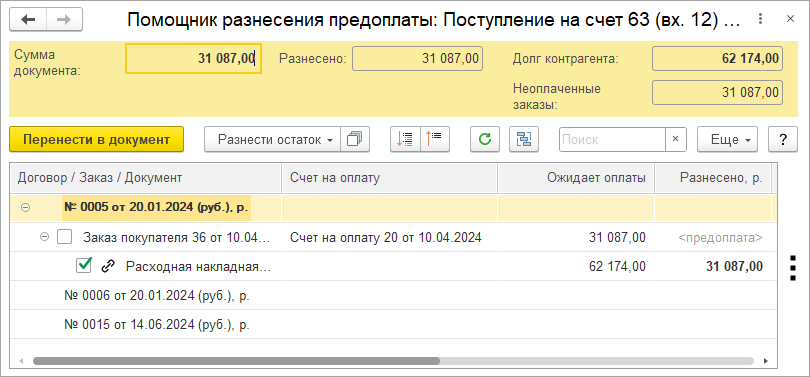Close the prepayment assistant window
This screenshot has width=810, height=377.
pyautogui.click(x=790, y=20)
